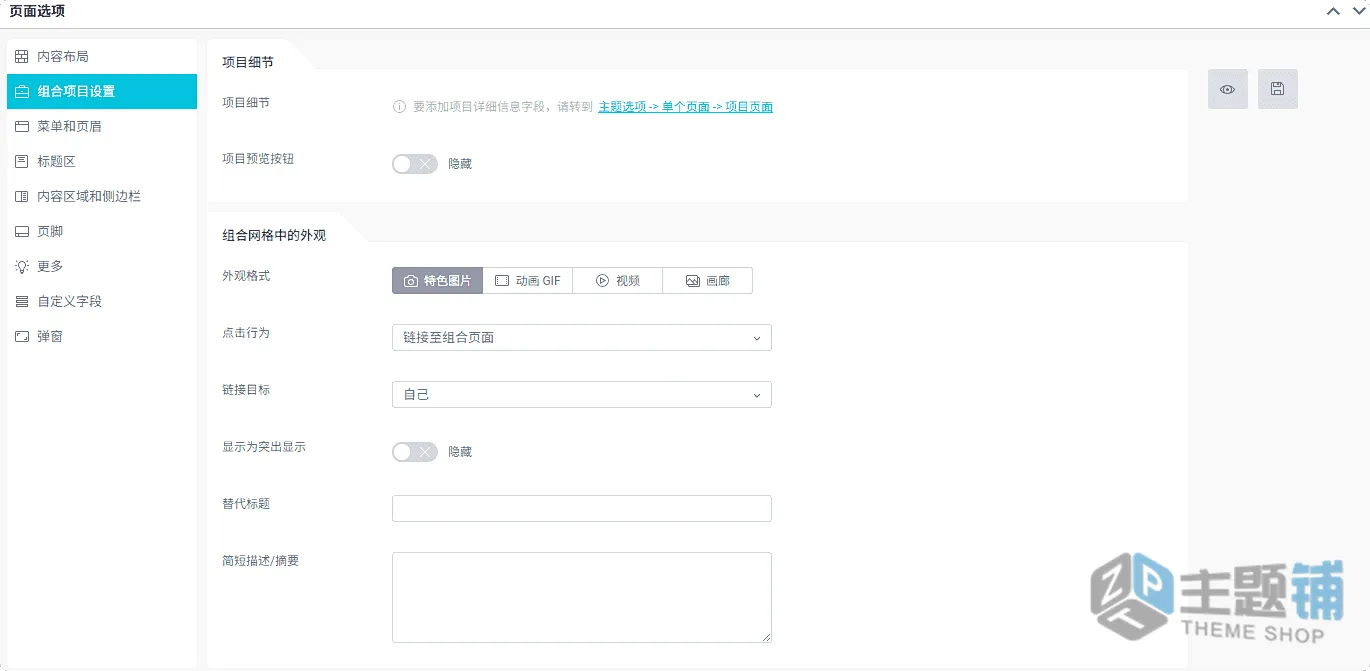Open the 标题区 section
1370x671 pixels.
click(x=102, y=162)
